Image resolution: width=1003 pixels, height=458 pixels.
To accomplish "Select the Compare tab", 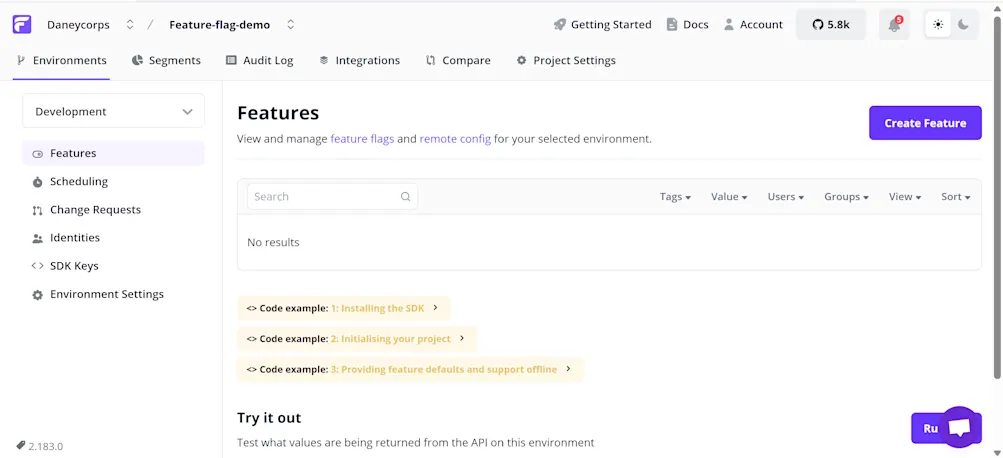I will (458, 61).
